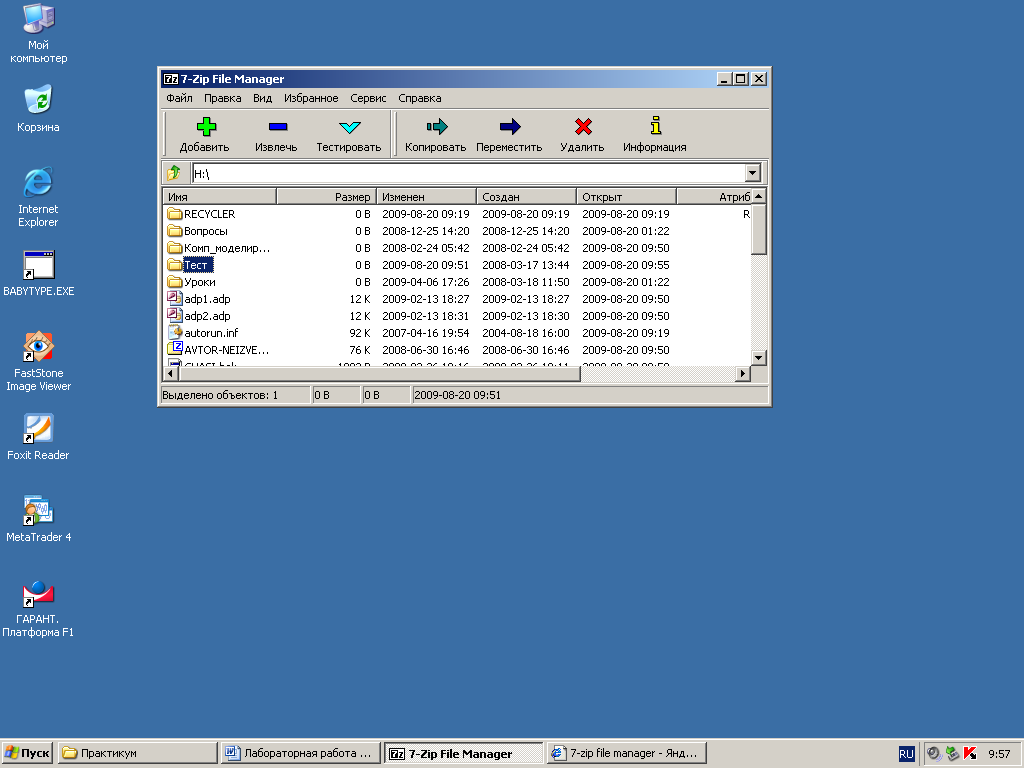Click the file list scroll-up arrow
1024x768 pixels.
[758, 196]
